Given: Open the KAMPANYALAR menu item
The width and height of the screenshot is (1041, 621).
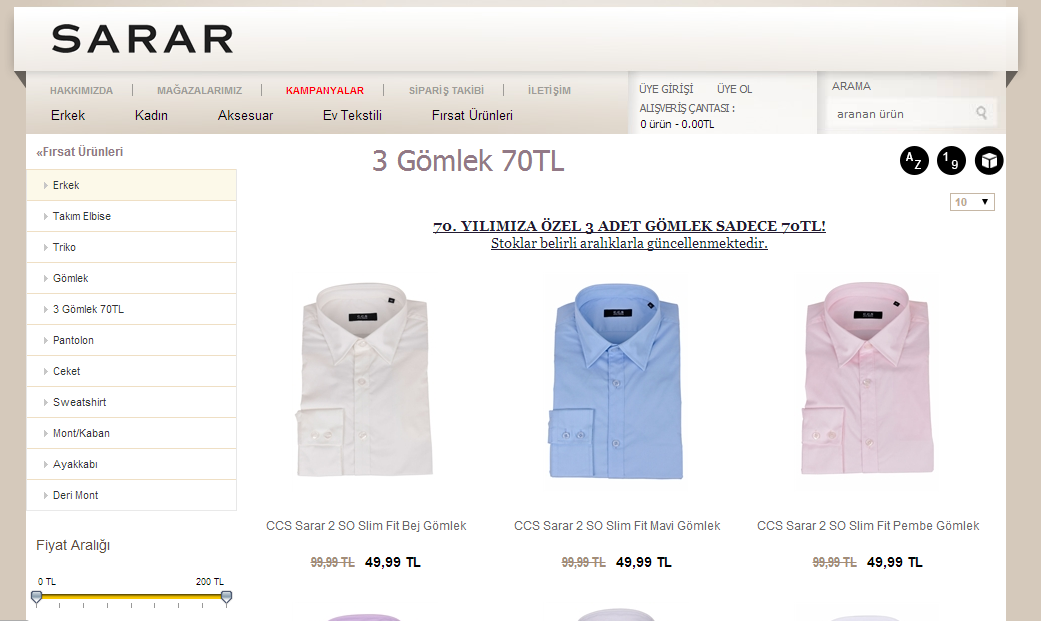Looking at the screenshot, I should (325, 90).
